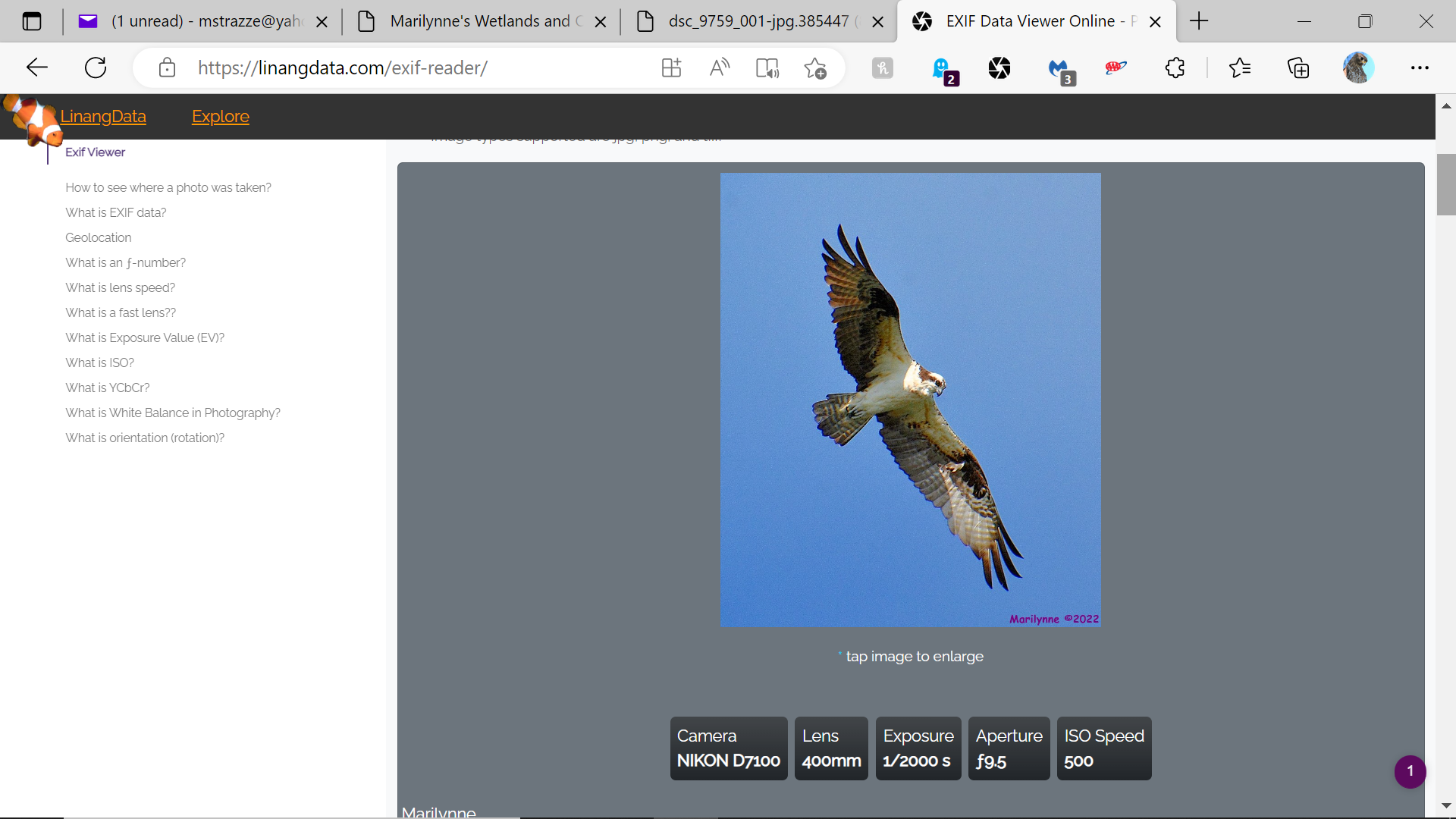The image size is (1456, 819).
Task: Switch to Marilynne's Wetlands tab
Action: point(479,21)
